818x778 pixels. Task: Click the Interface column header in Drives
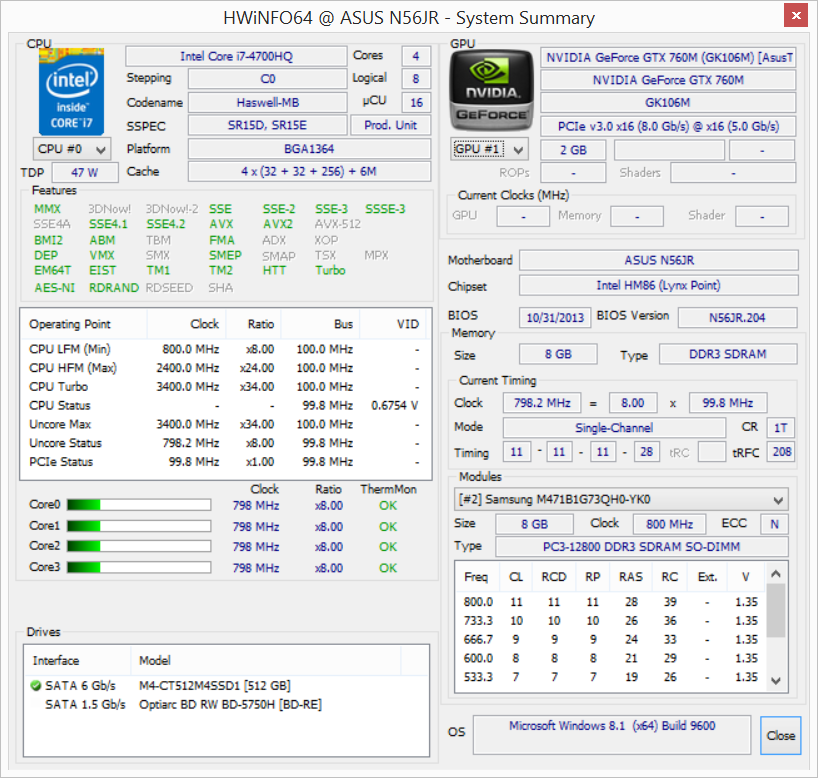[77, 661]
